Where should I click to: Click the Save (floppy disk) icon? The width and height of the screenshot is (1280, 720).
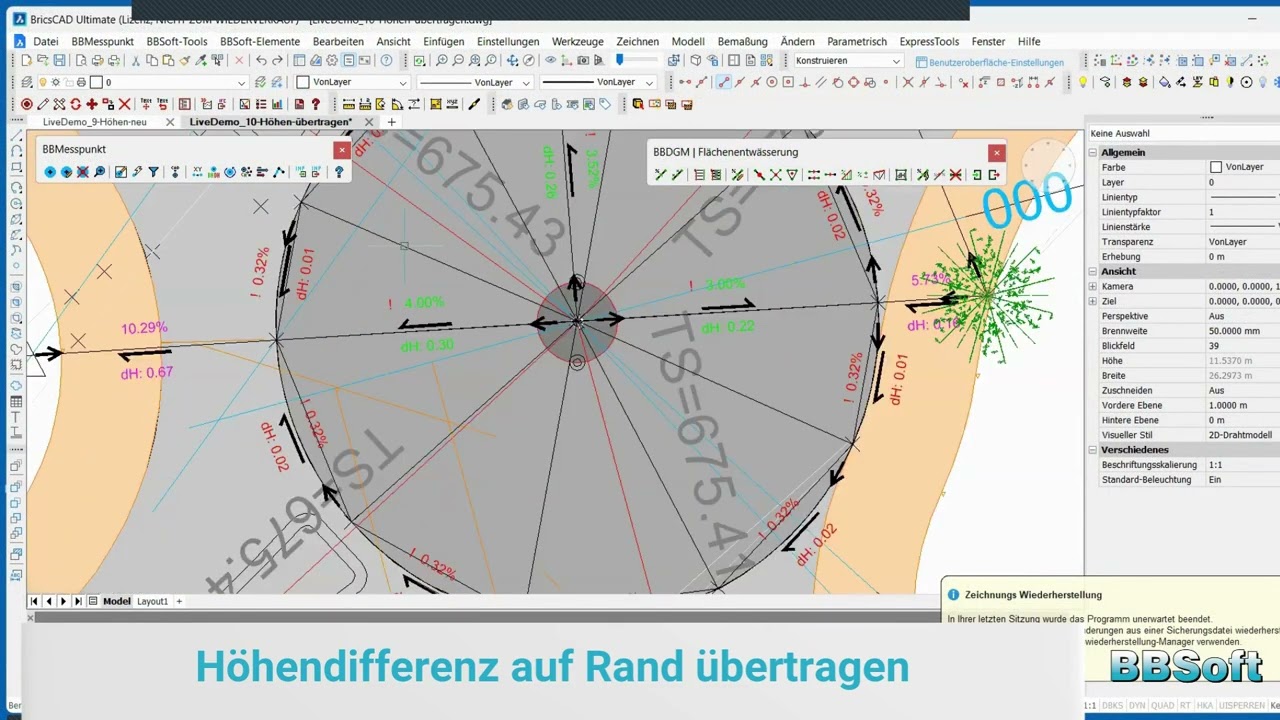click(x=59, y=60)
